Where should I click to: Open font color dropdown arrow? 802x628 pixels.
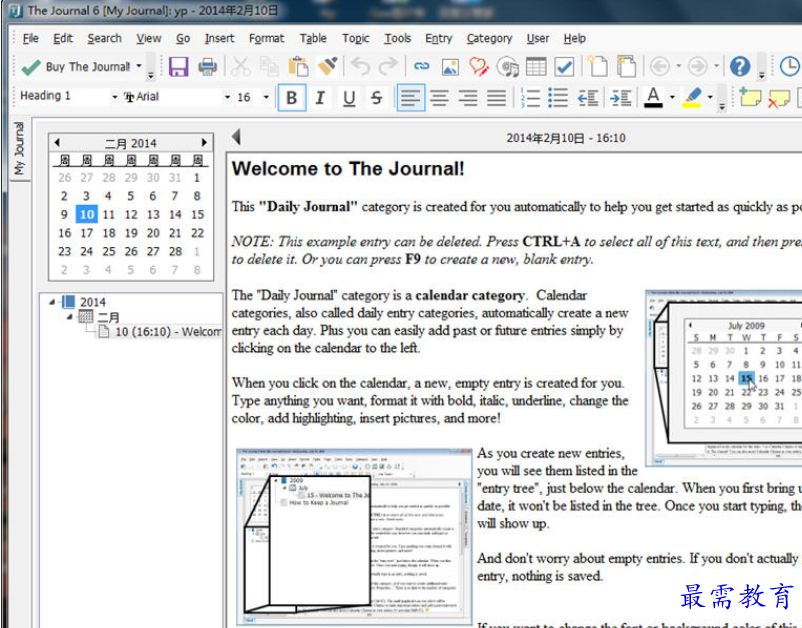point(672,97)
